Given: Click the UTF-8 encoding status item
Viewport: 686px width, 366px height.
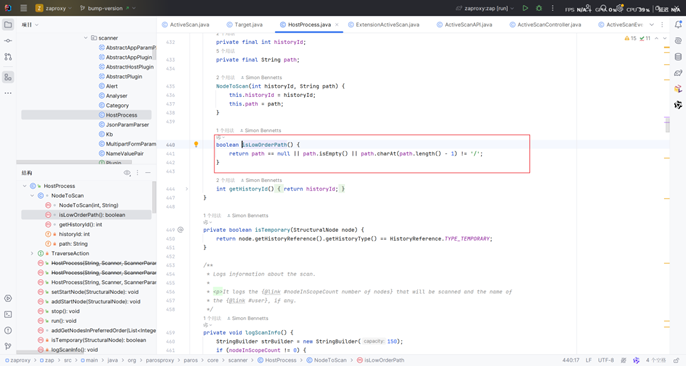Looking at the screenshot, I should point(606,360).
